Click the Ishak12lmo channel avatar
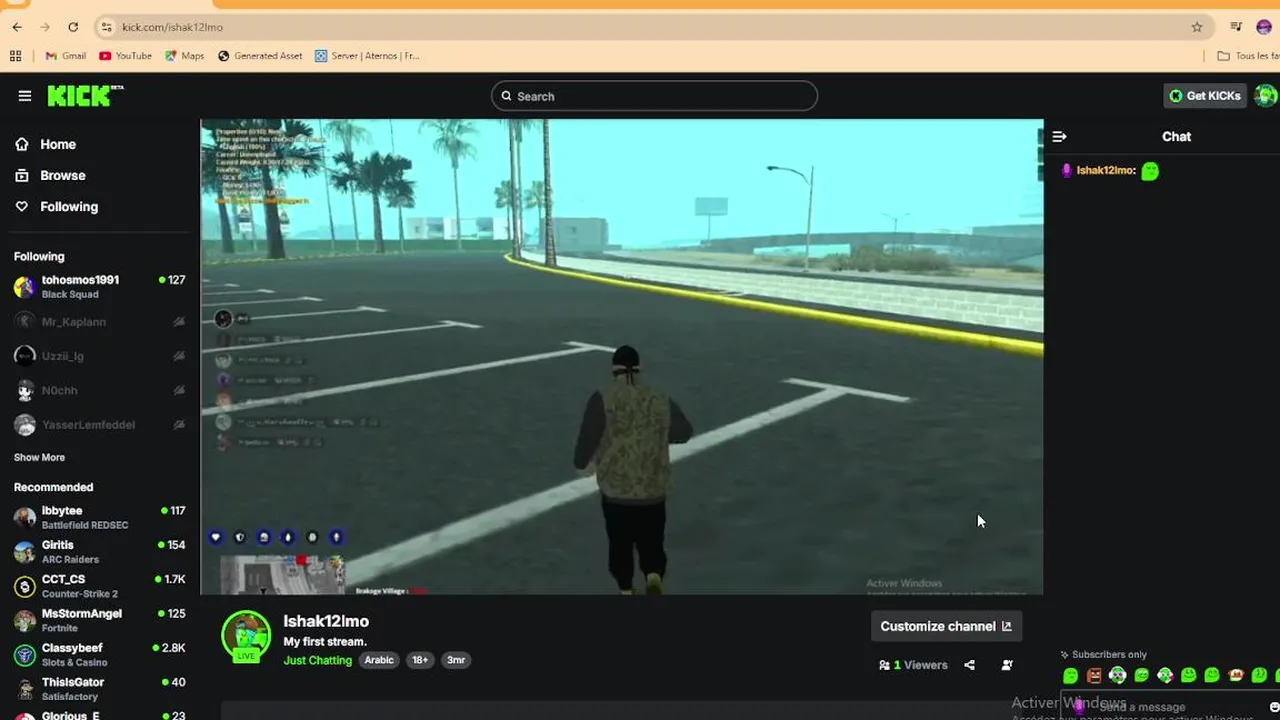Screen dimensions: 1280x720 (x=246, y=636)
